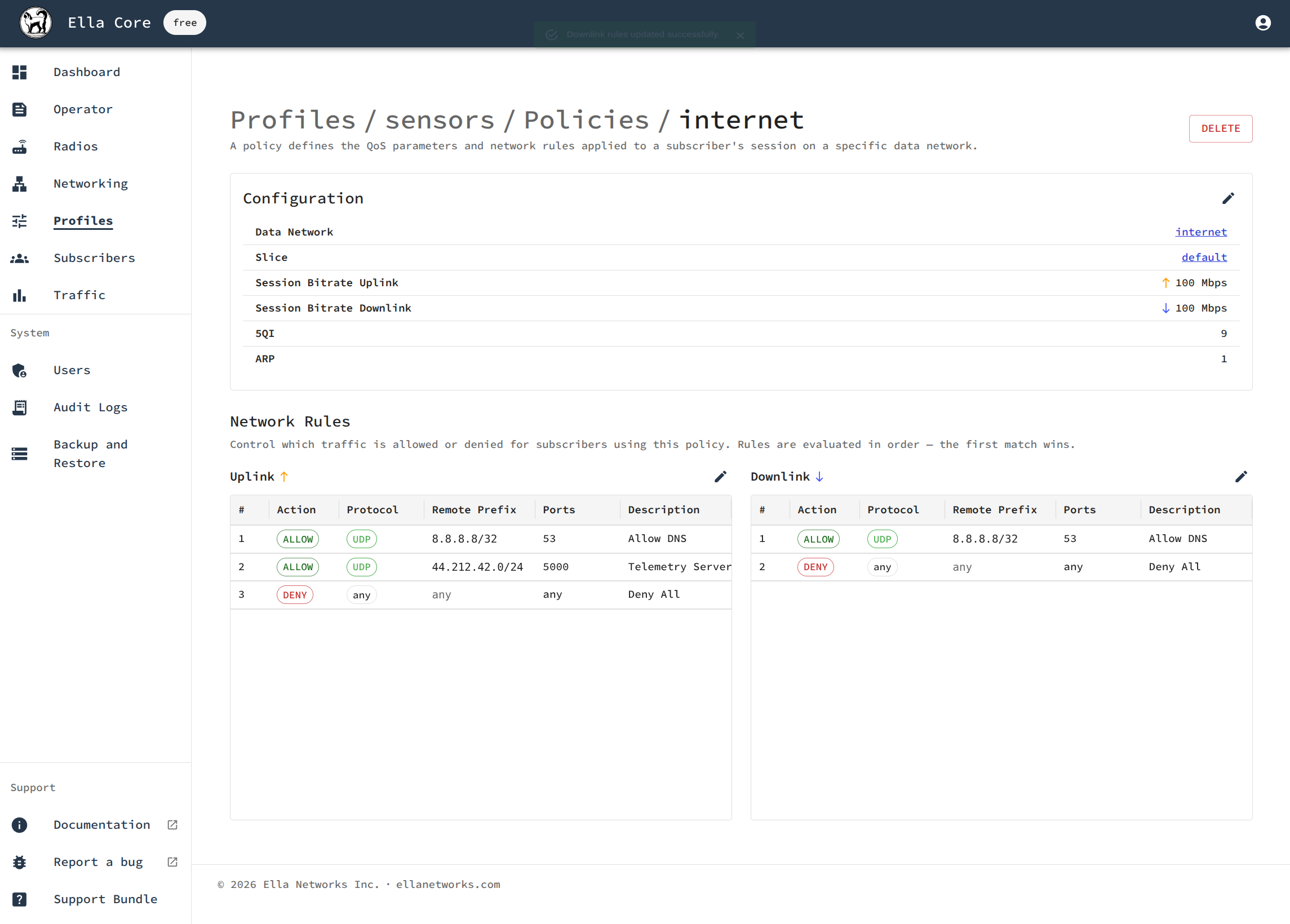Screen dimensions: 1290x924
Task: Click external link icon beside Documentation
Action: (x=172, y=824)
